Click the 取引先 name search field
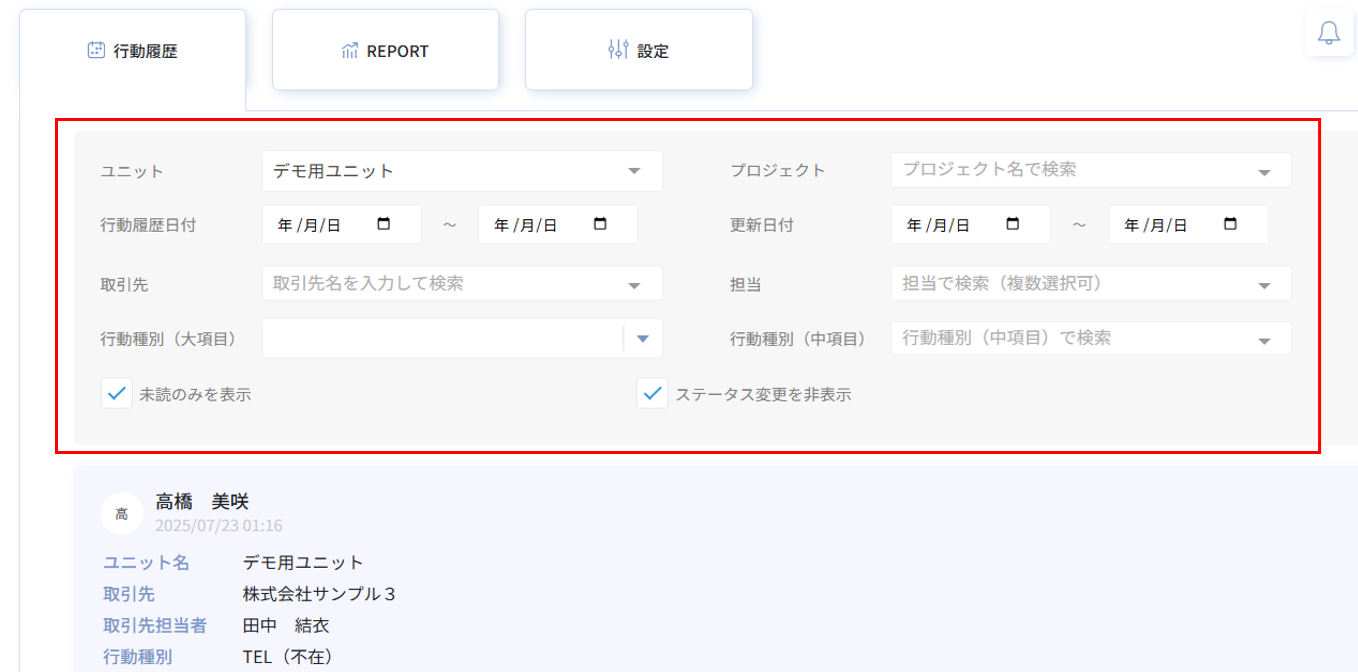 coord(440,284)
